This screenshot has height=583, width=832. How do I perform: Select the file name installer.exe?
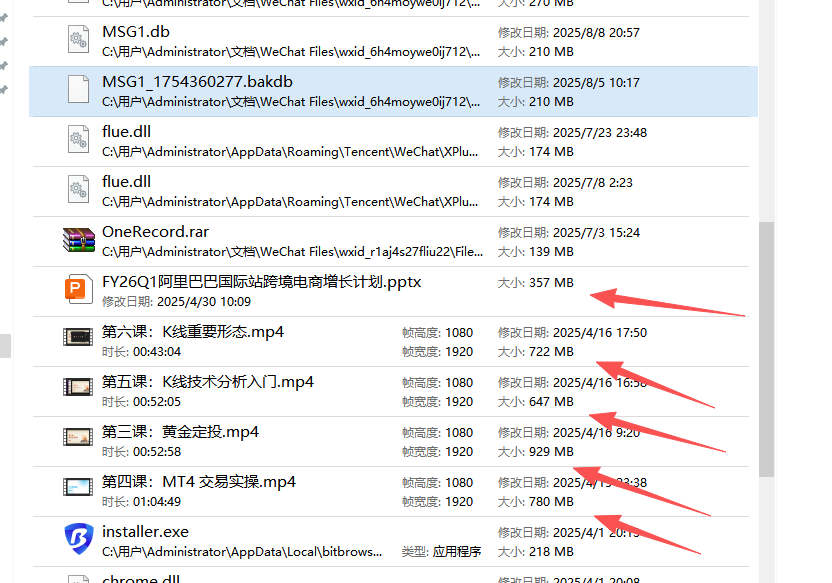(145, 532)
